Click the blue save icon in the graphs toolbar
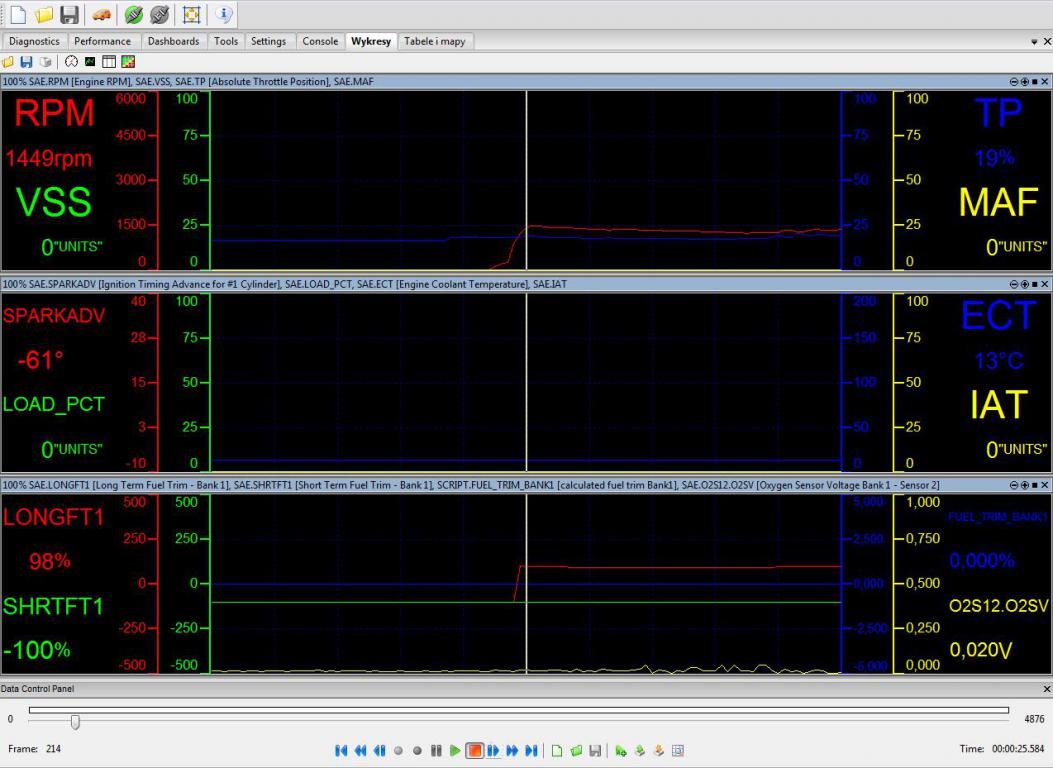This screenshot has width=1053, height=768. click(26, 62)
